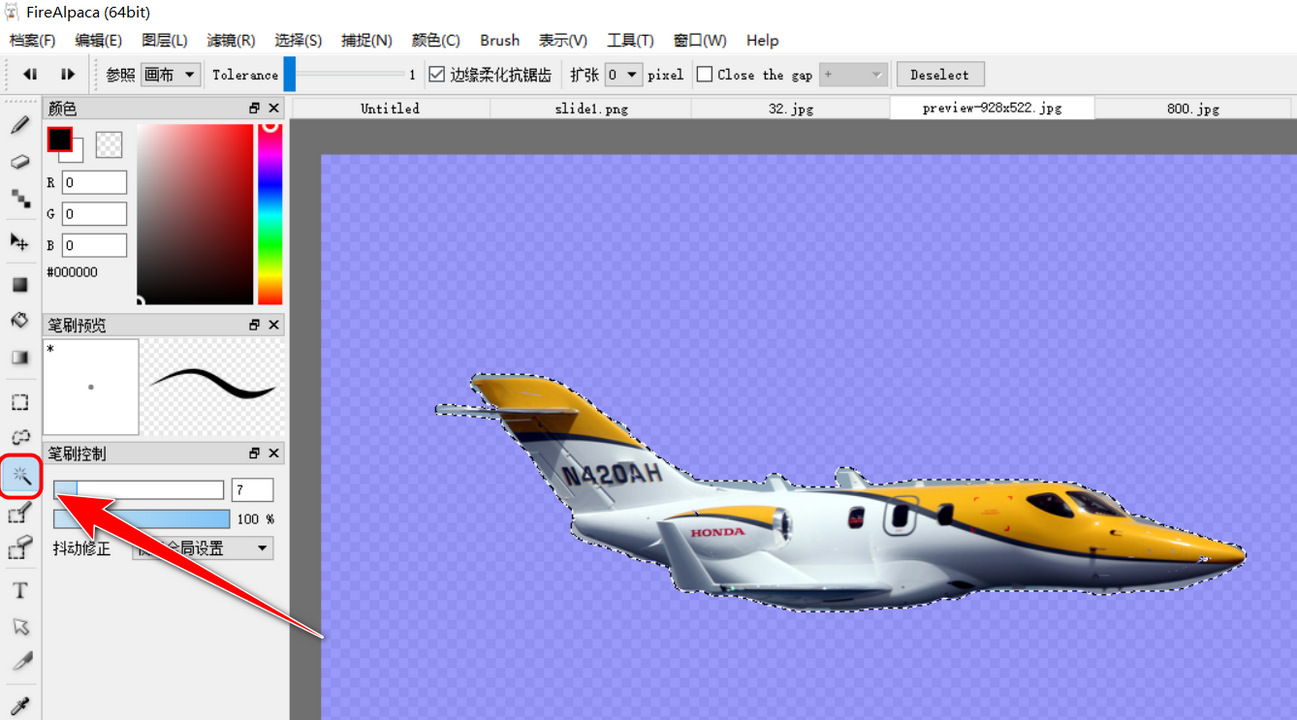Open the 档案(F) file menu
The height and width of the screenshot is (720, 1297).
click(x=32, y=40)
